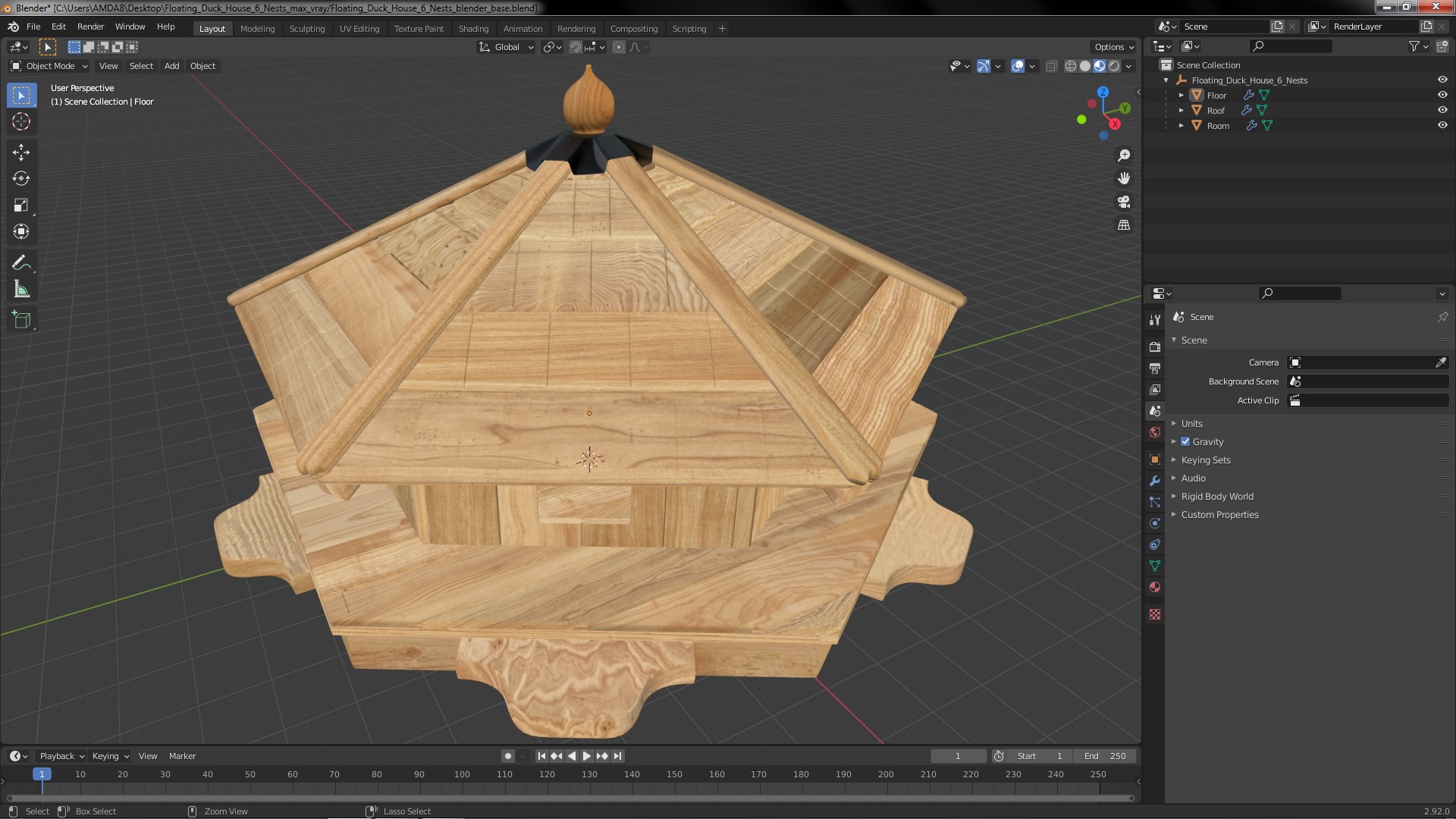Expand the Units panel
This screenshot has width=1456, height=819.
(1191, 423)
